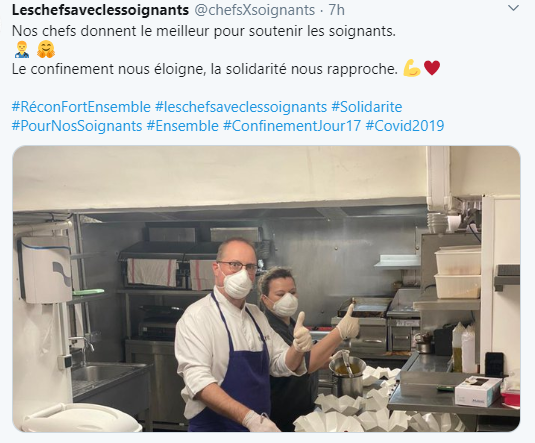Click the hugging face emoji
Viewport: 535px width, 443px height.
(46, 49)
